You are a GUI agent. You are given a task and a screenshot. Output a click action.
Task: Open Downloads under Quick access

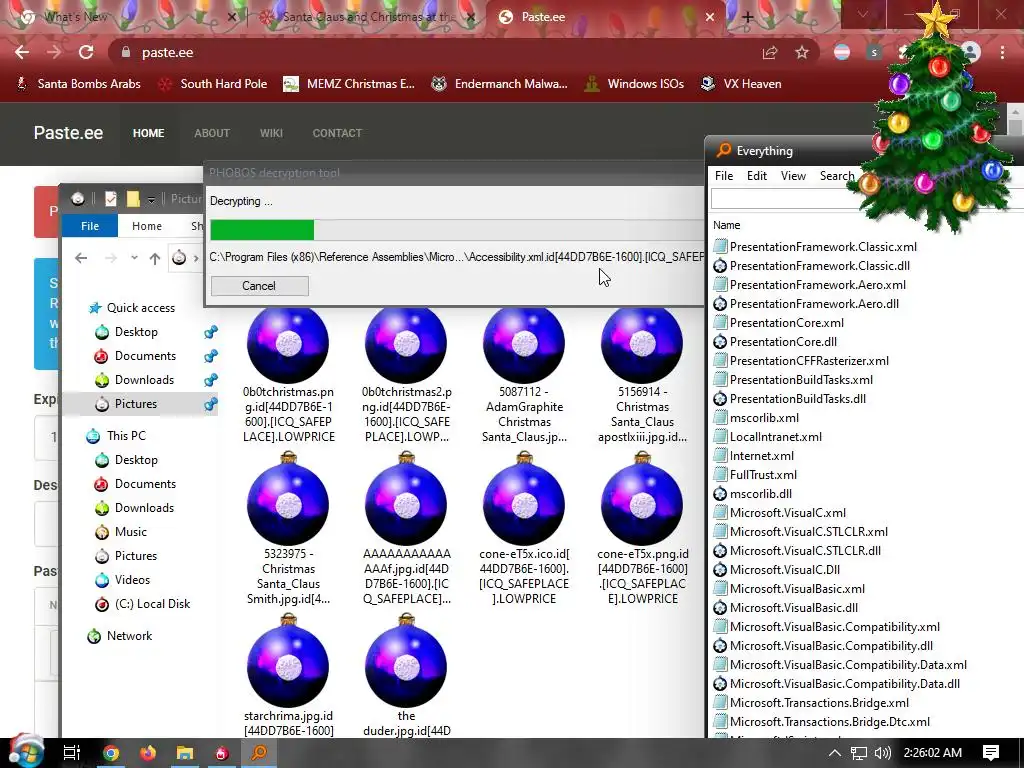click(144, 380)
